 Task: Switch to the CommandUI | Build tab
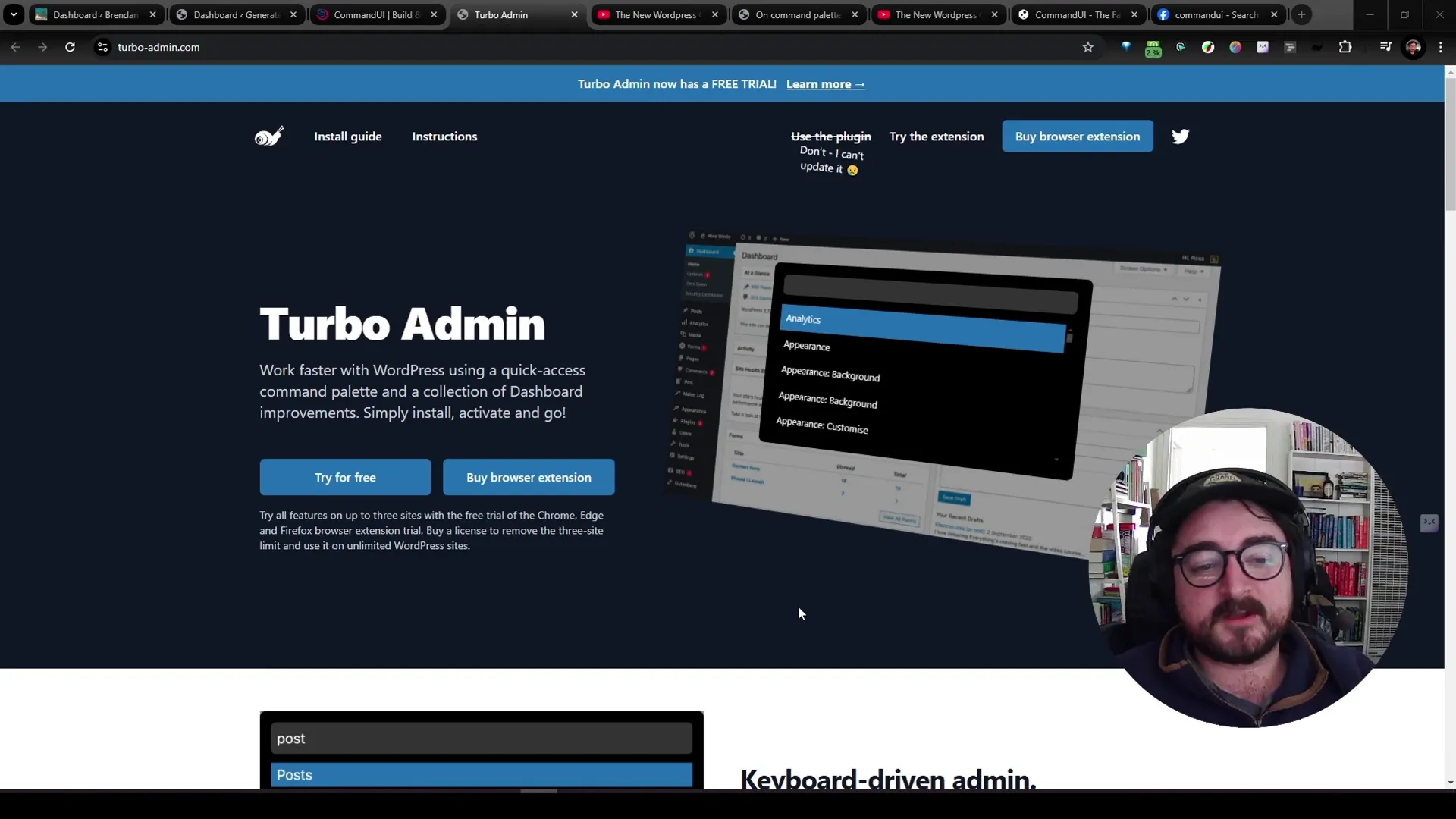375,14
